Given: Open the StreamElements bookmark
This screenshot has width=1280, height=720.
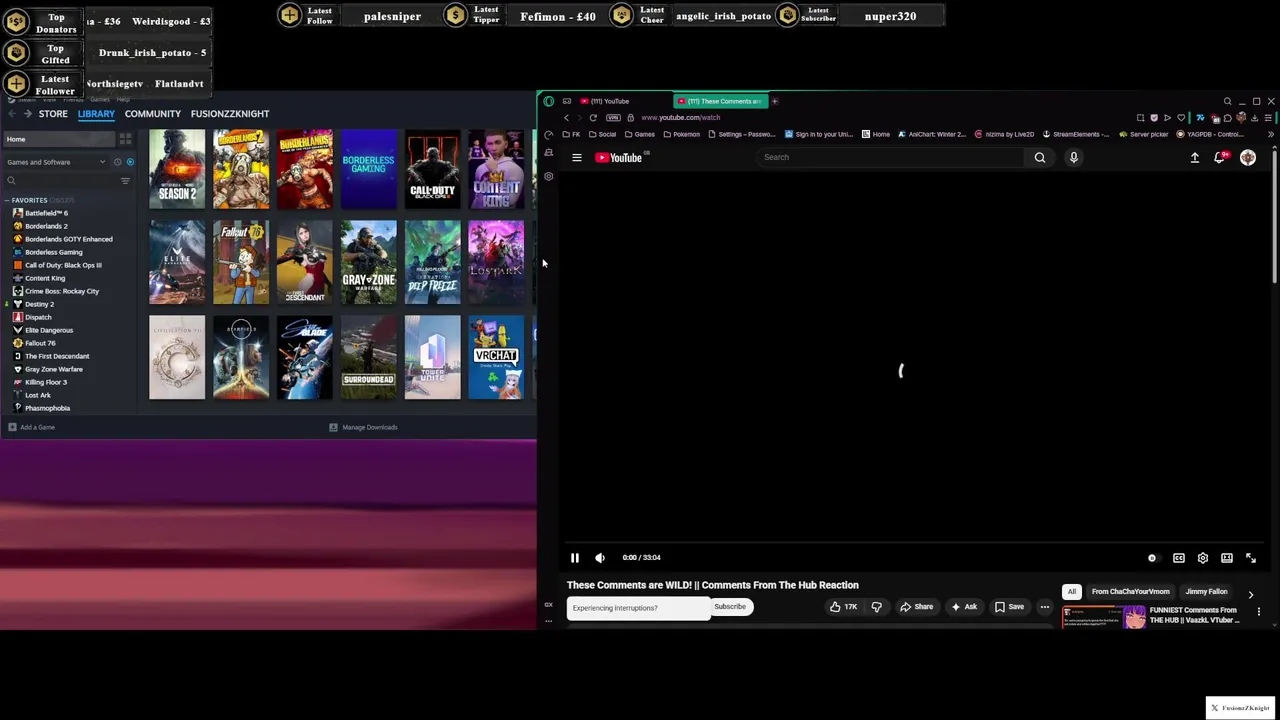Looking at the screenshot, I should [x=1075, y=134].
